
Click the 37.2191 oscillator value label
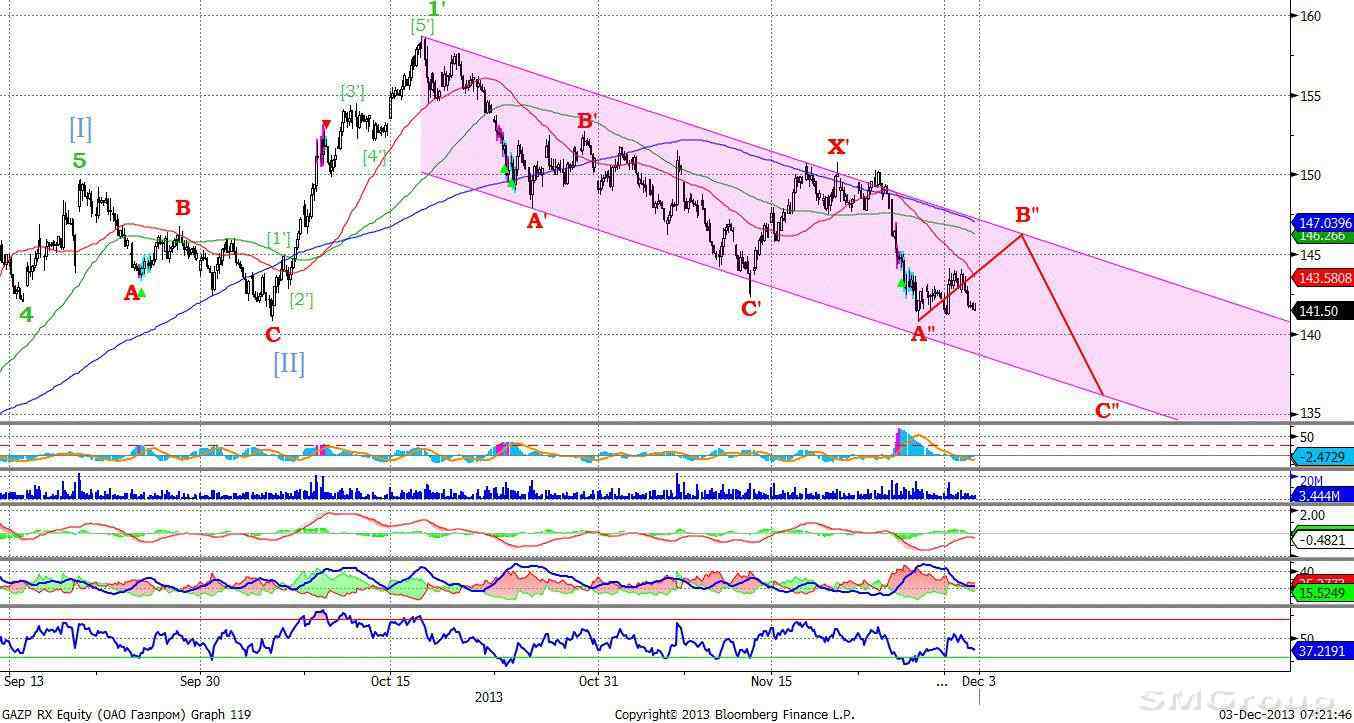coord(1323,651)
